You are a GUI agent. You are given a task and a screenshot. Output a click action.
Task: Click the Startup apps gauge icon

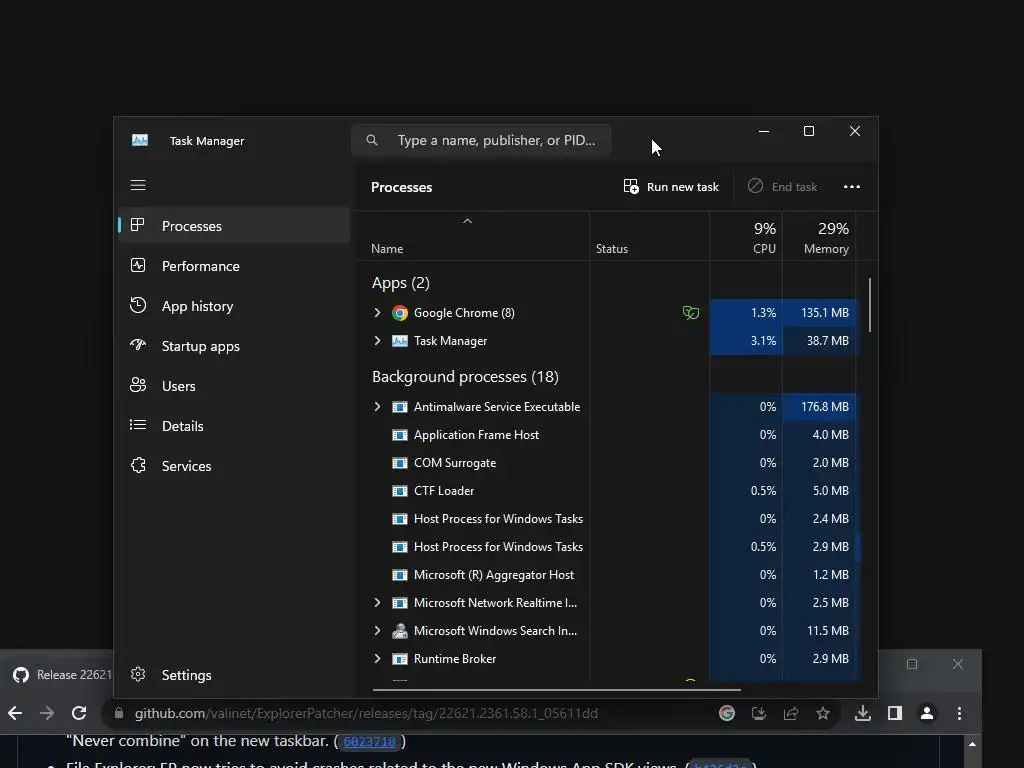click(138, 345)
